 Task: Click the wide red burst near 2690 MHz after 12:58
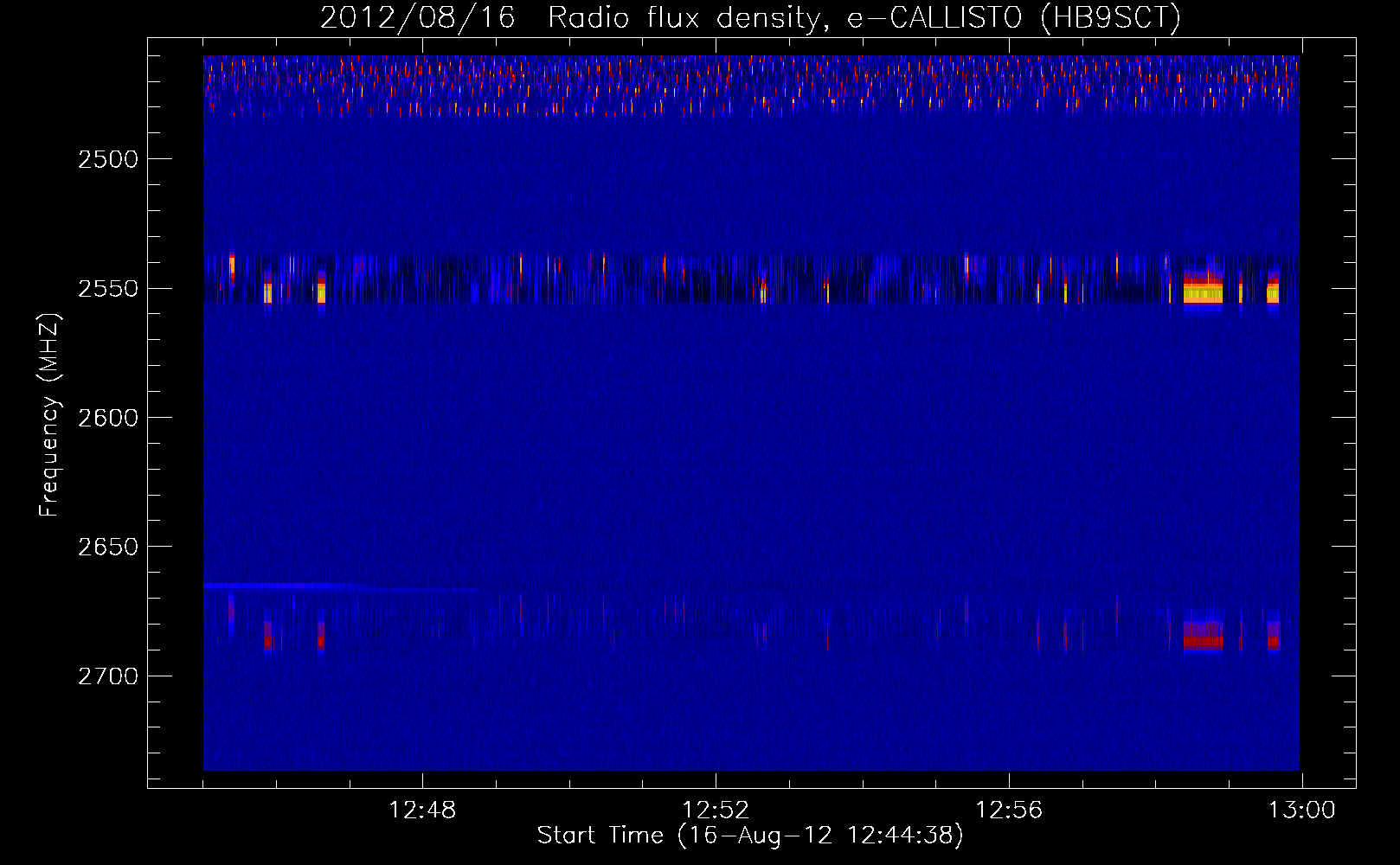click(x=1203, y=638)
